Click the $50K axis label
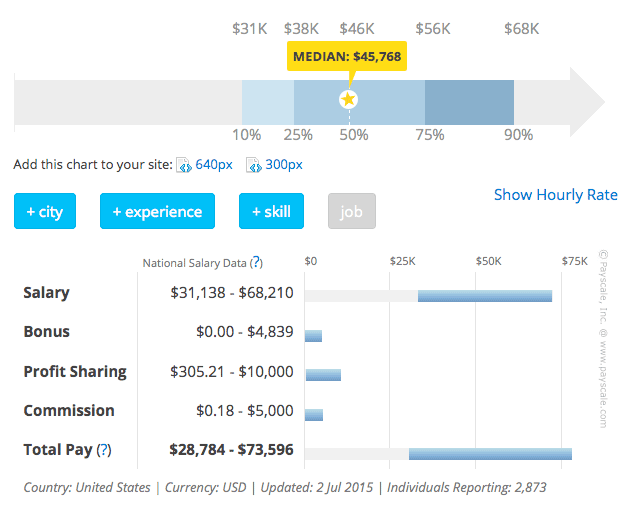The image size is (632, 522). point(489,261)
